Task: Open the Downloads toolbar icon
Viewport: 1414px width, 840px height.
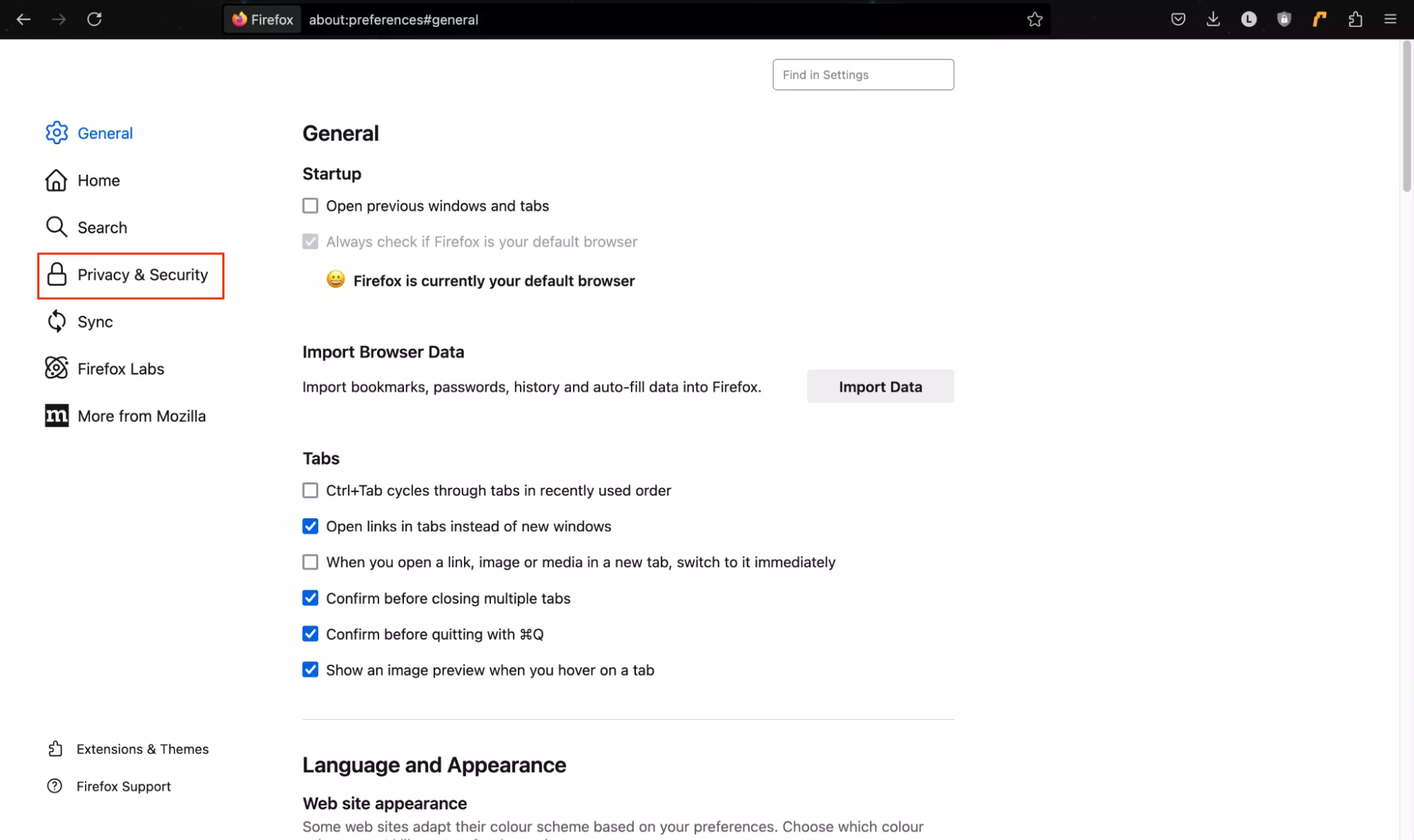Action: pos(1213,19)
